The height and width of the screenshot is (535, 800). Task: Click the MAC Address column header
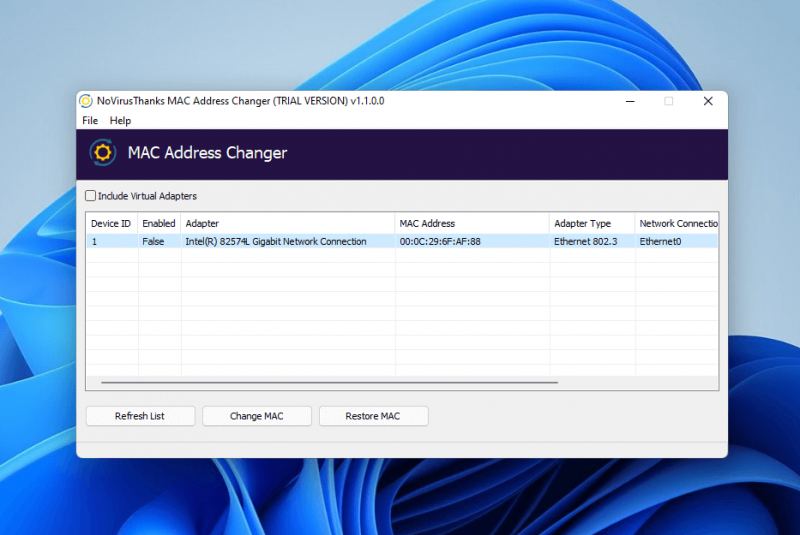pos(471,224)
